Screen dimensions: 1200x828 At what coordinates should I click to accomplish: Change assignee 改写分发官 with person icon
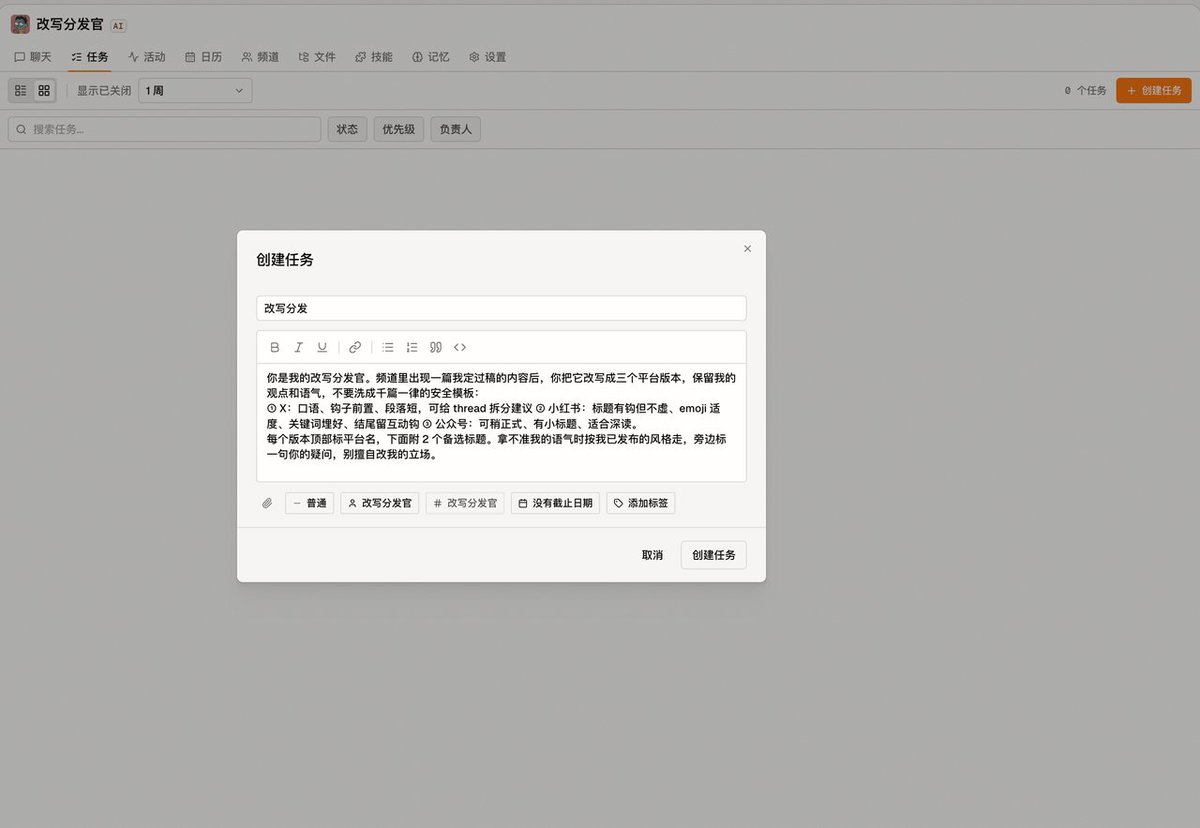click(380, 503)
